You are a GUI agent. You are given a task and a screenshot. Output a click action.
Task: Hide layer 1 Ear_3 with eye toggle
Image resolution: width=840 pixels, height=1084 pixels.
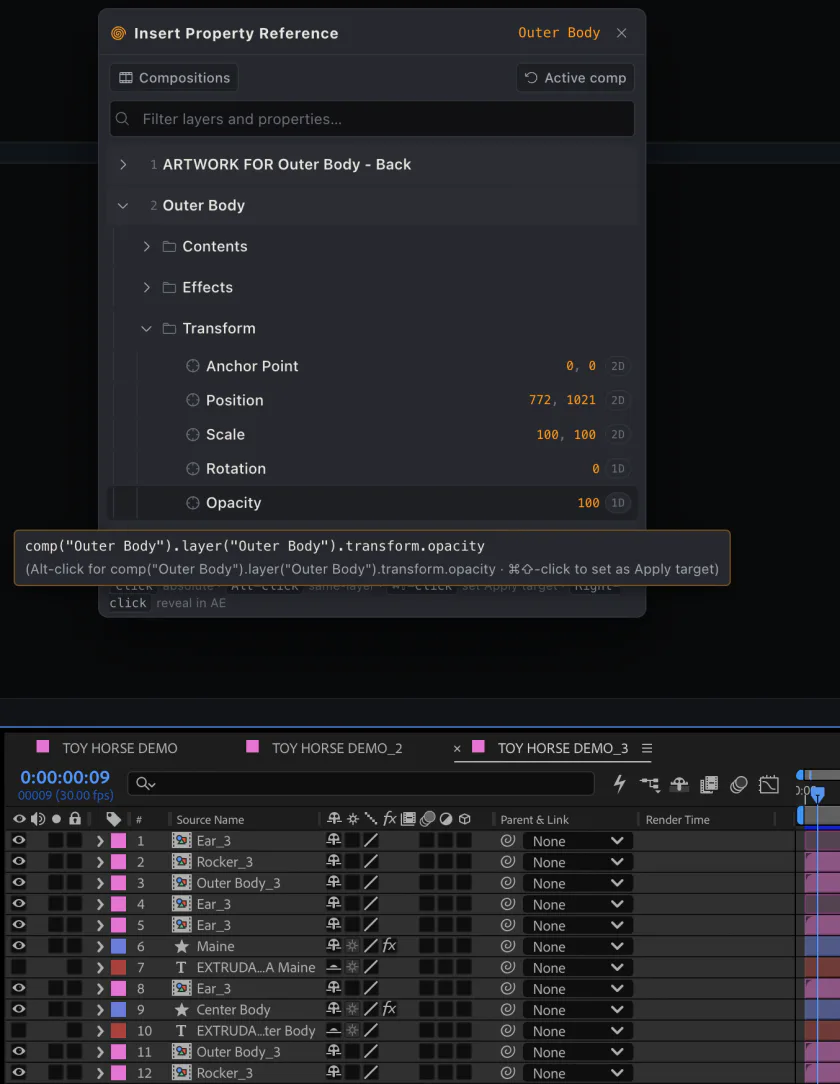pos(19,841)
